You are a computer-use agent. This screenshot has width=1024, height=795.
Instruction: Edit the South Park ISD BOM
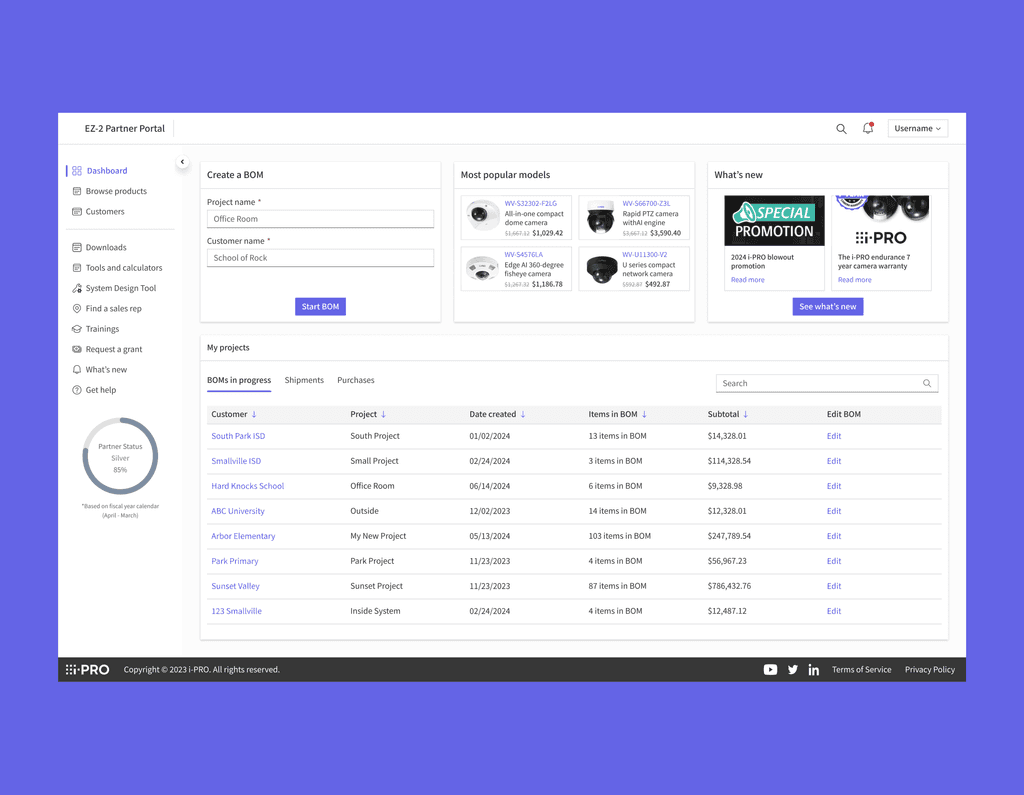pyautogui.click(x=834, y=436)
